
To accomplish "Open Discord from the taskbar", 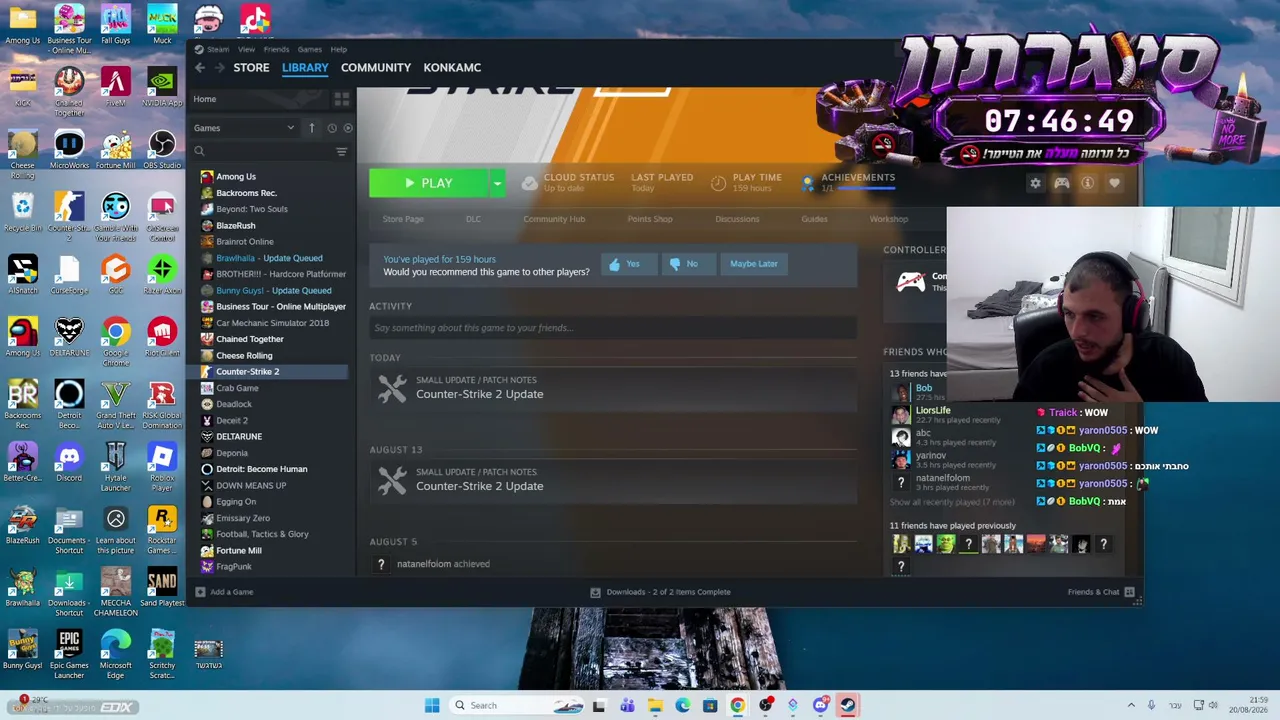I will (820, 705).
